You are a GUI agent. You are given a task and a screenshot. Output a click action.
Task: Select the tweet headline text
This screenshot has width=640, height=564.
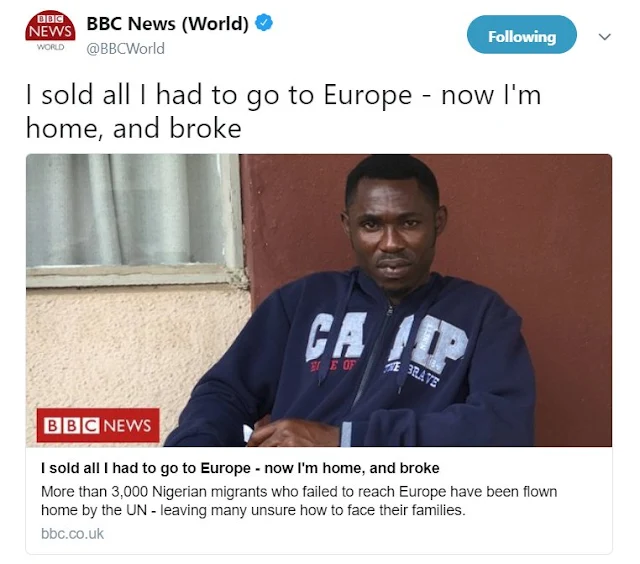(284, 111)
